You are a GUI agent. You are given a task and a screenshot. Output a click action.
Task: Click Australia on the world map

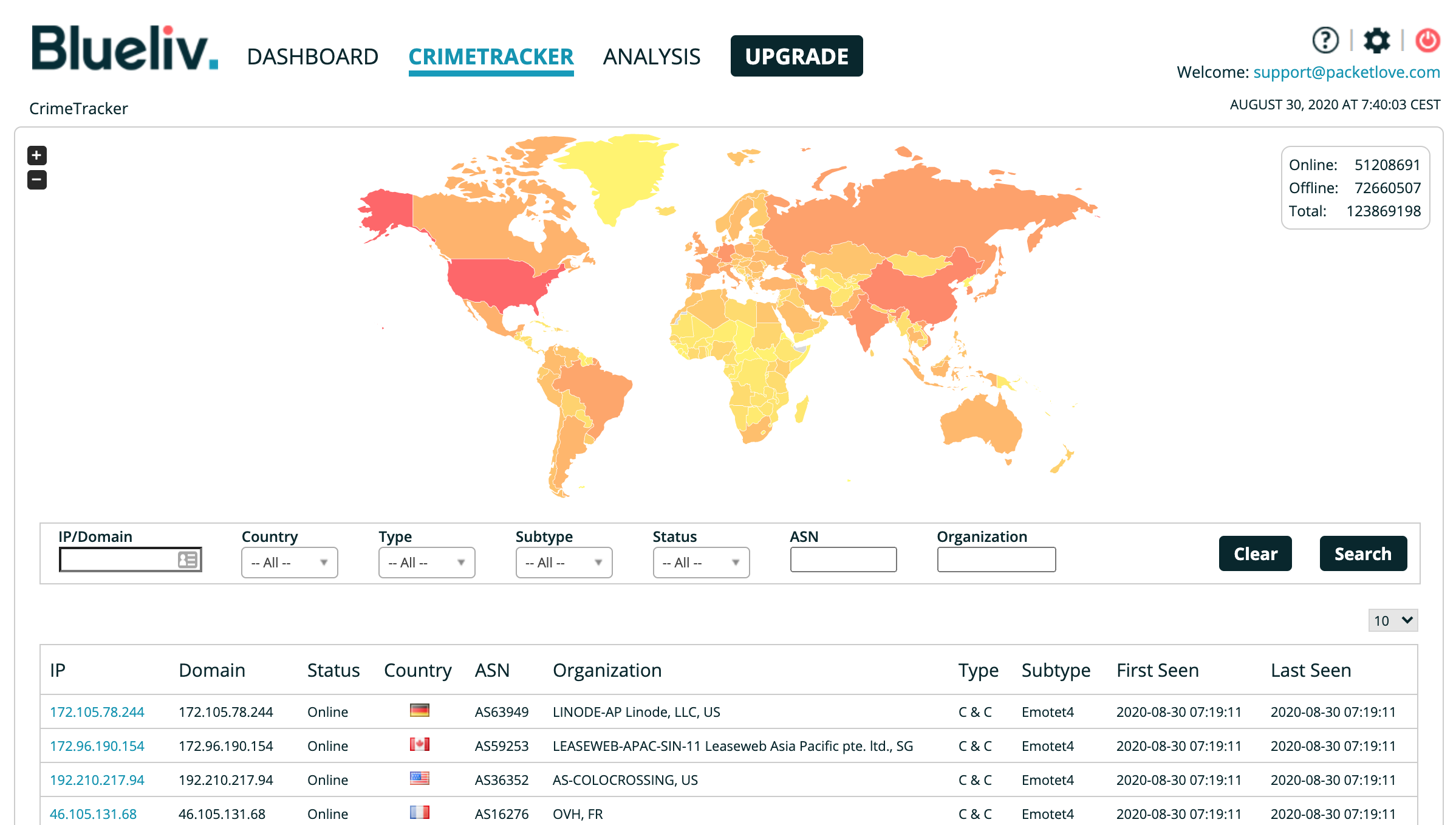(x=981, y=425)
